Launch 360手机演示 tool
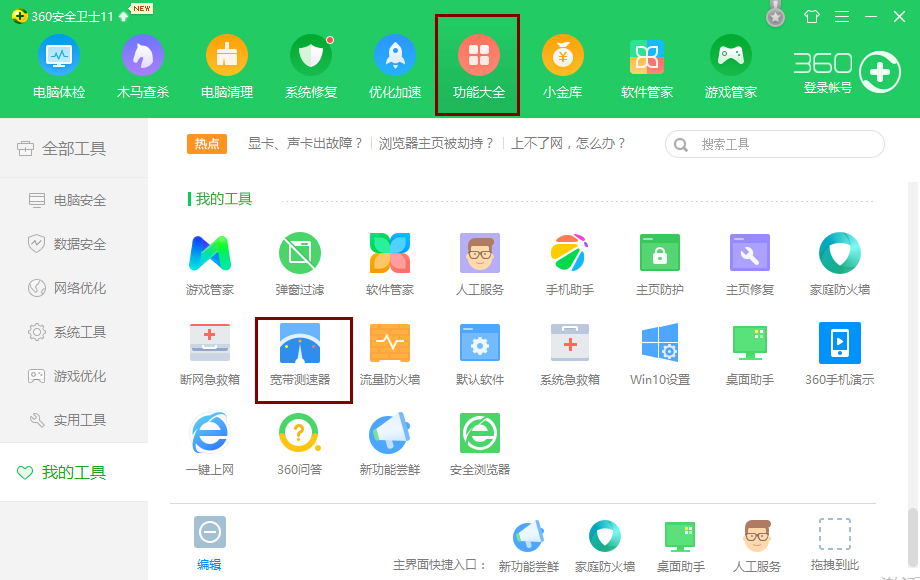This screenshot has height=580, width=920. pyautogui.click(x=840, y=354)
